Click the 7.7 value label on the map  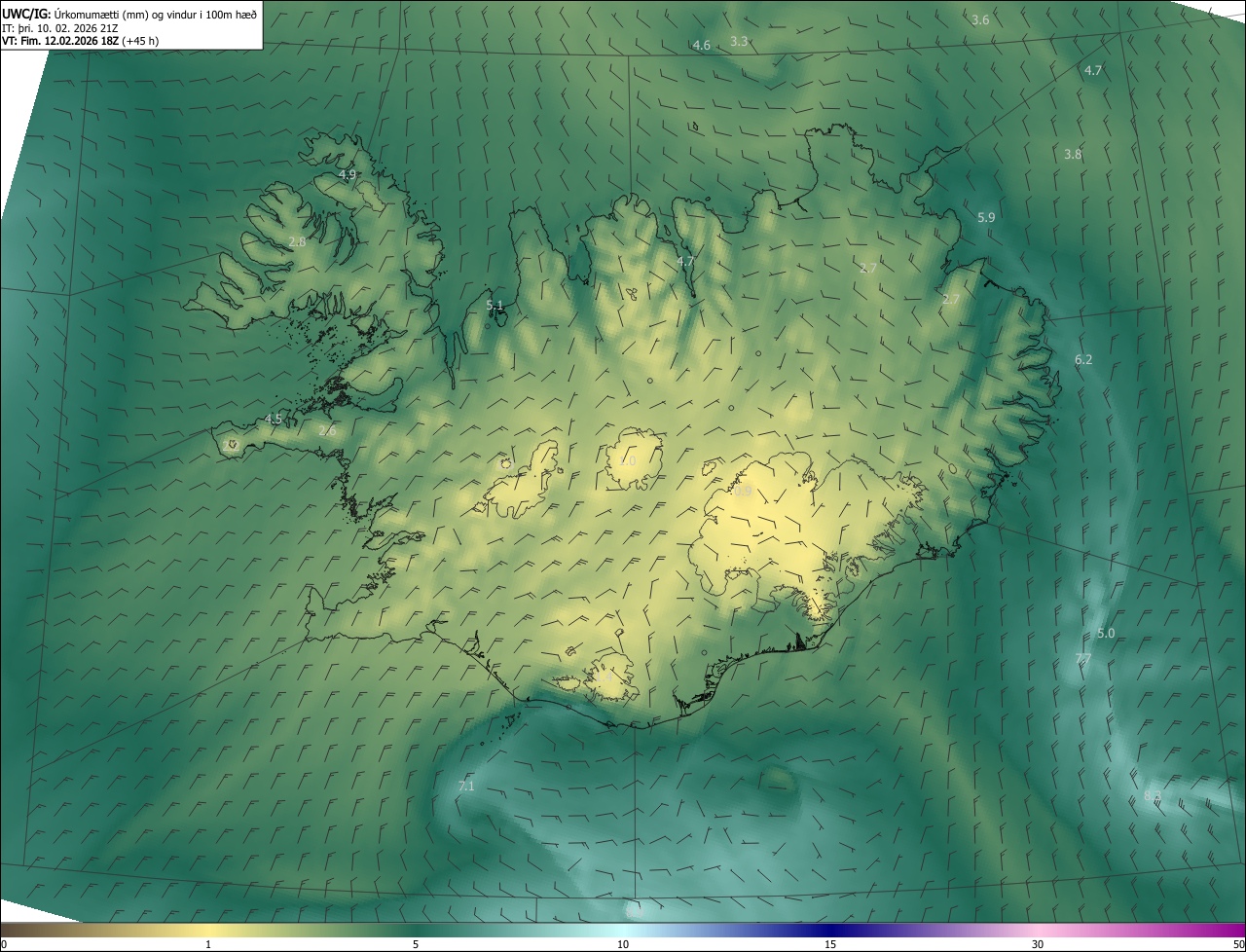[x=1082, y=659]
